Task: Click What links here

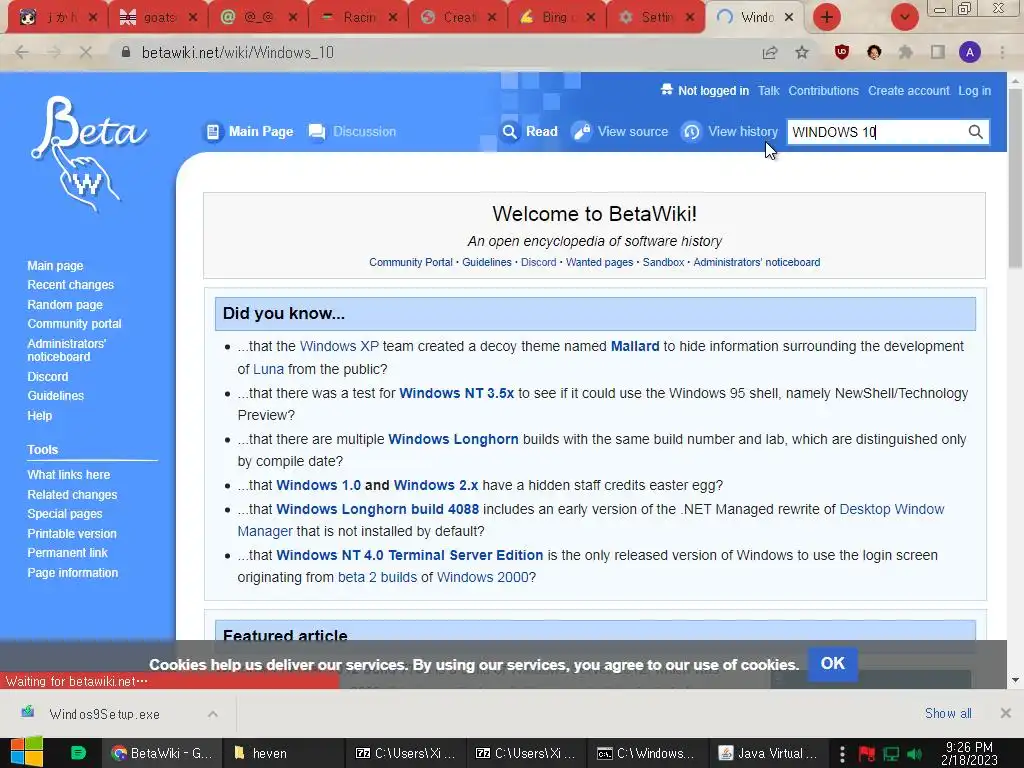Action: click(x=69, y=475)
